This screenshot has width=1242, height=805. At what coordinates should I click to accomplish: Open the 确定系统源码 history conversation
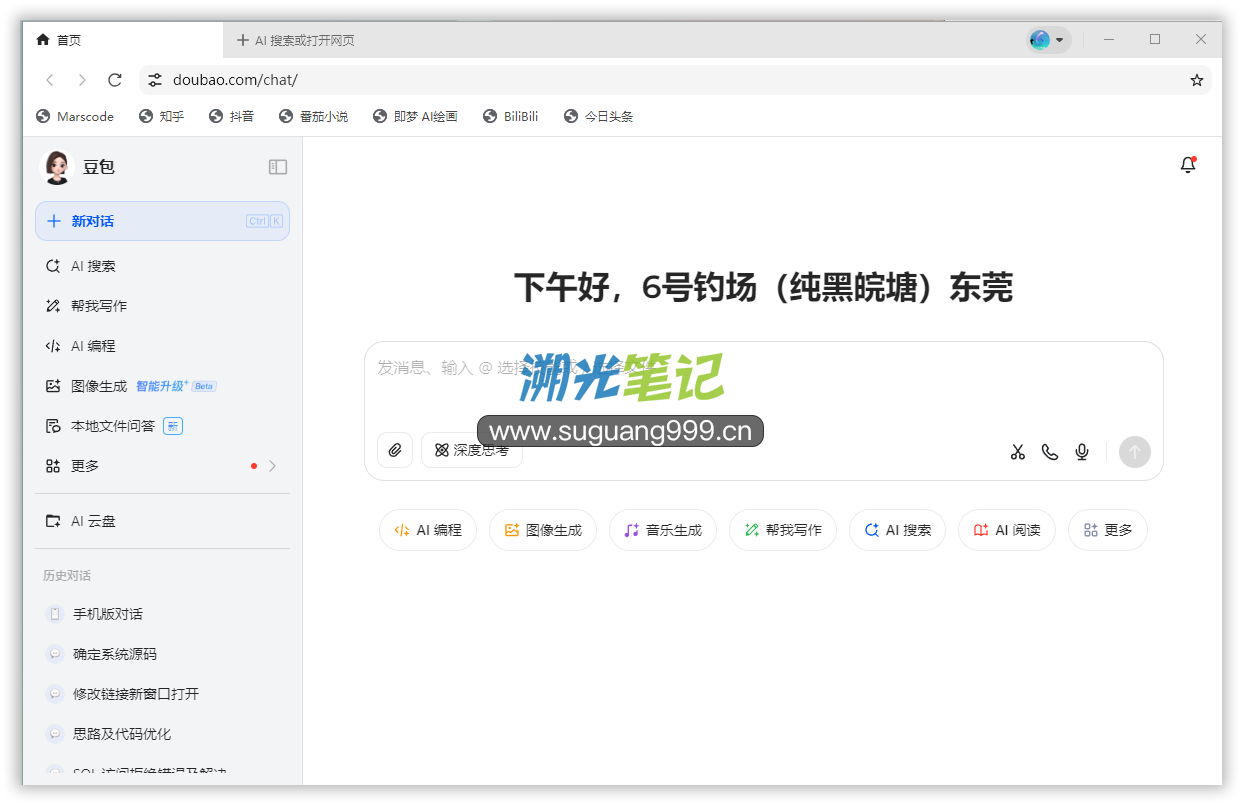point(162,654)
